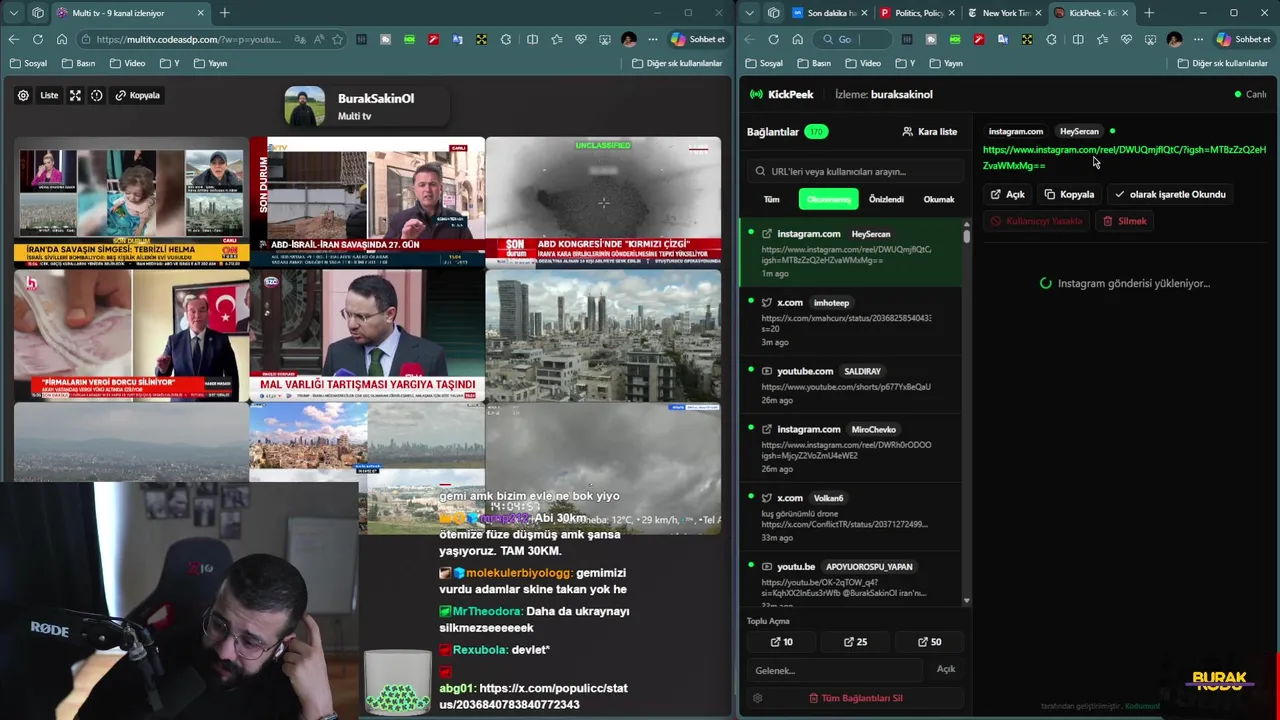Open new tab in right browser

click(1149, 13)
